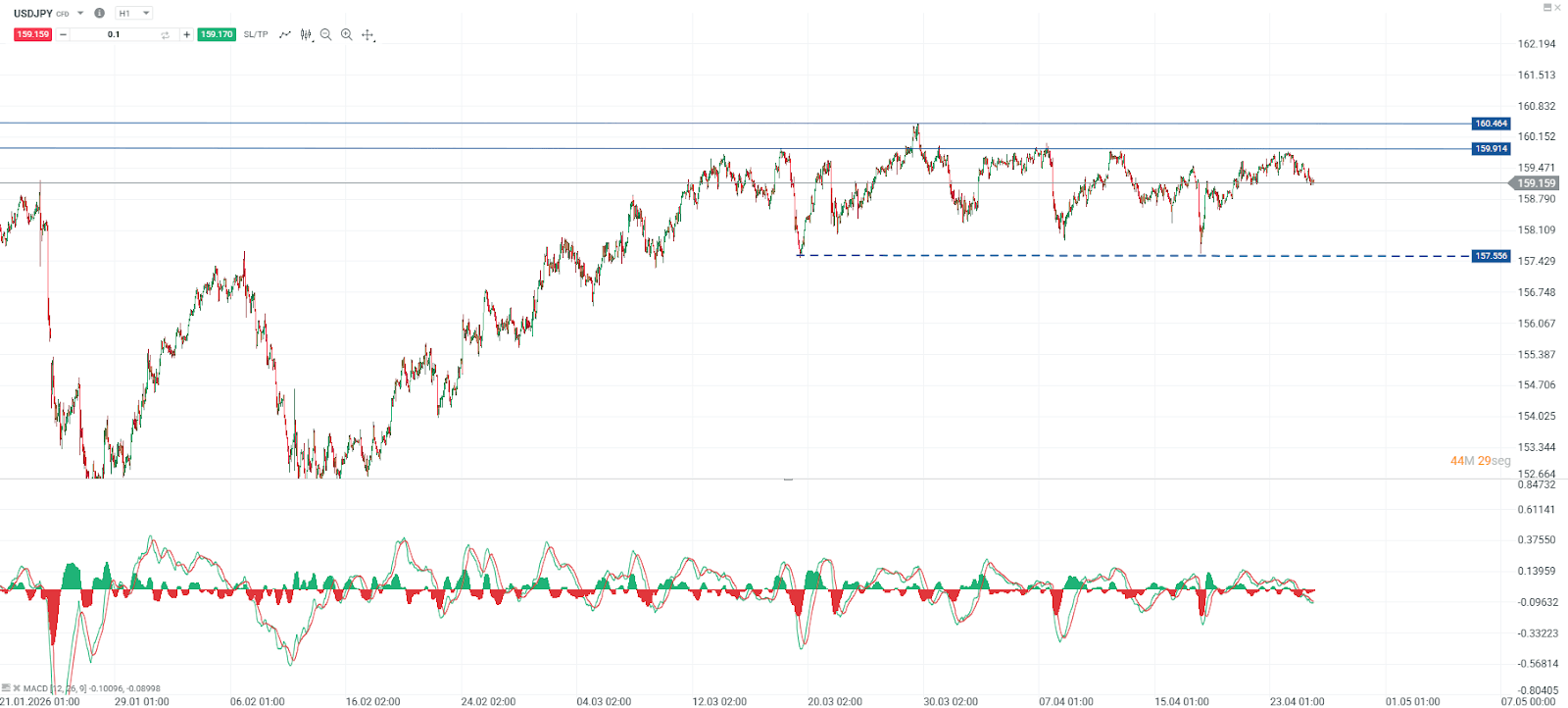Expand the USDJPY symbol dropdown arrow

(x=80, y=14)
